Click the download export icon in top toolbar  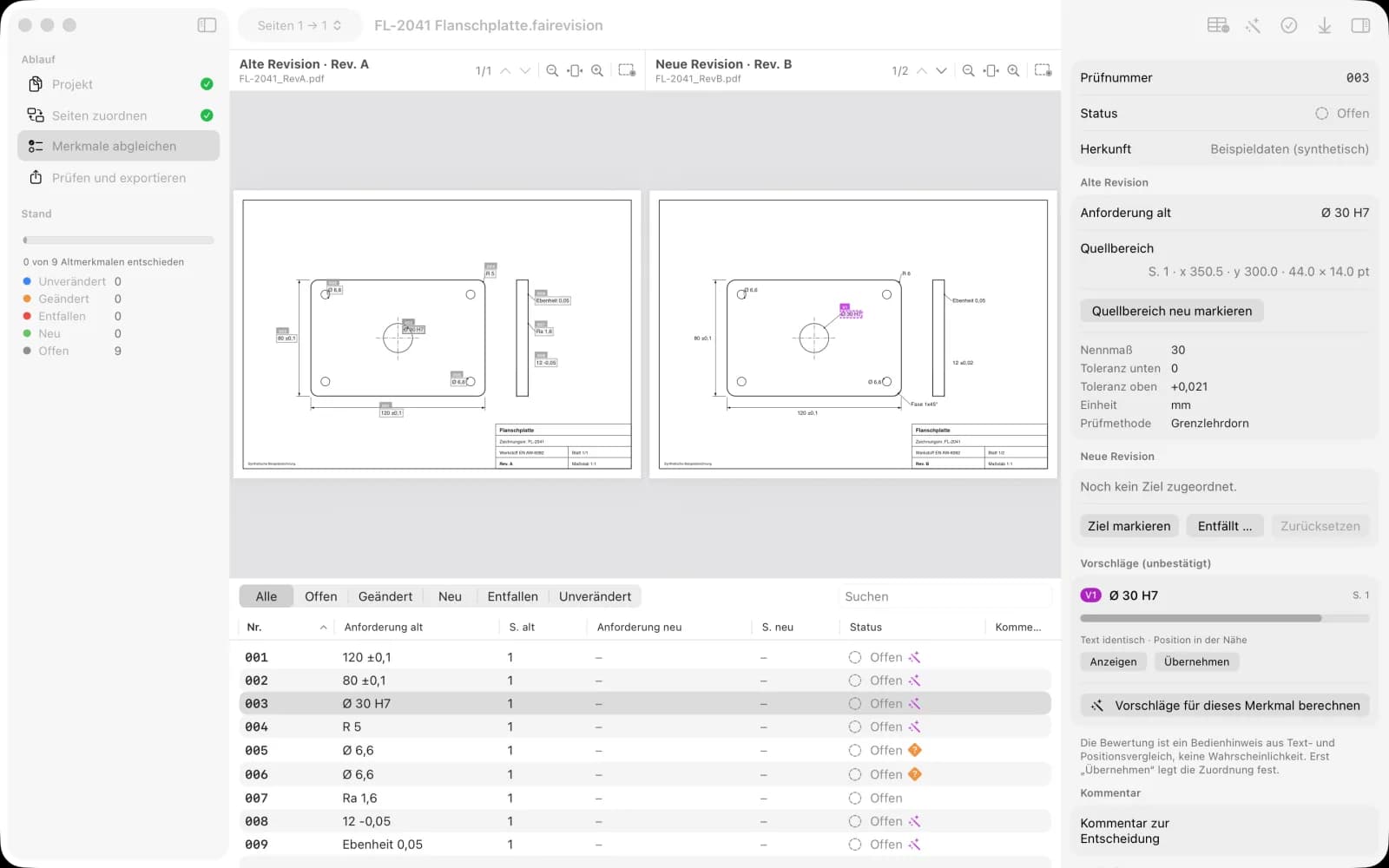pyautogui.click(x=1324, y=26)
